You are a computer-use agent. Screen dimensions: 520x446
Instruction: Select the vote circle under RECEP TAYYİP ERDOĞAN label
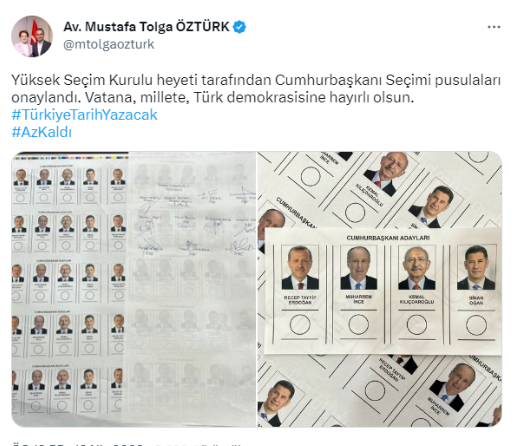[x=300, y=325]
